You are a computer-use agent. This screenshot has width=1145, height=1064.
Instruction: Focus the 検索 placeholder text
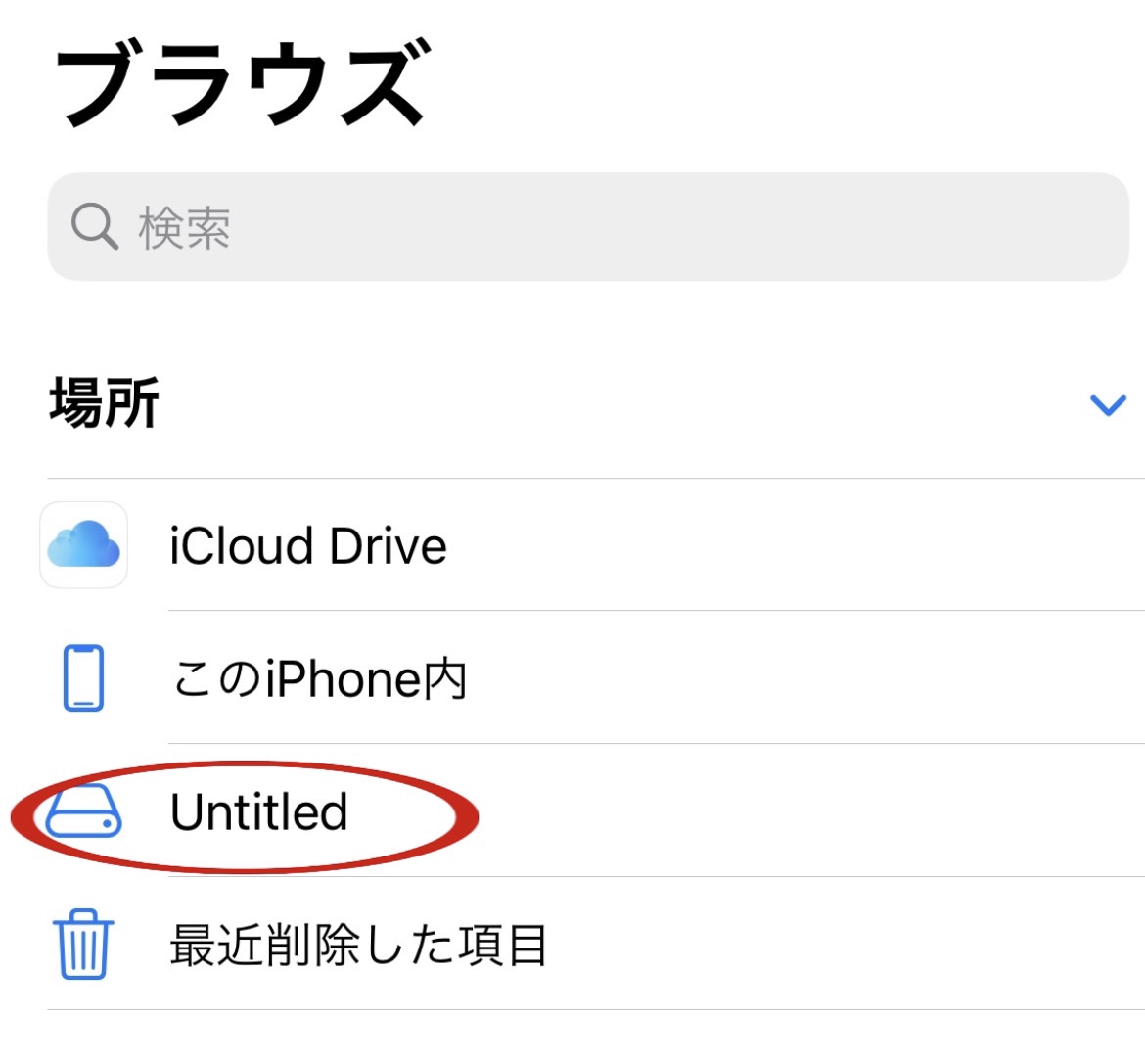click(184, 228)
